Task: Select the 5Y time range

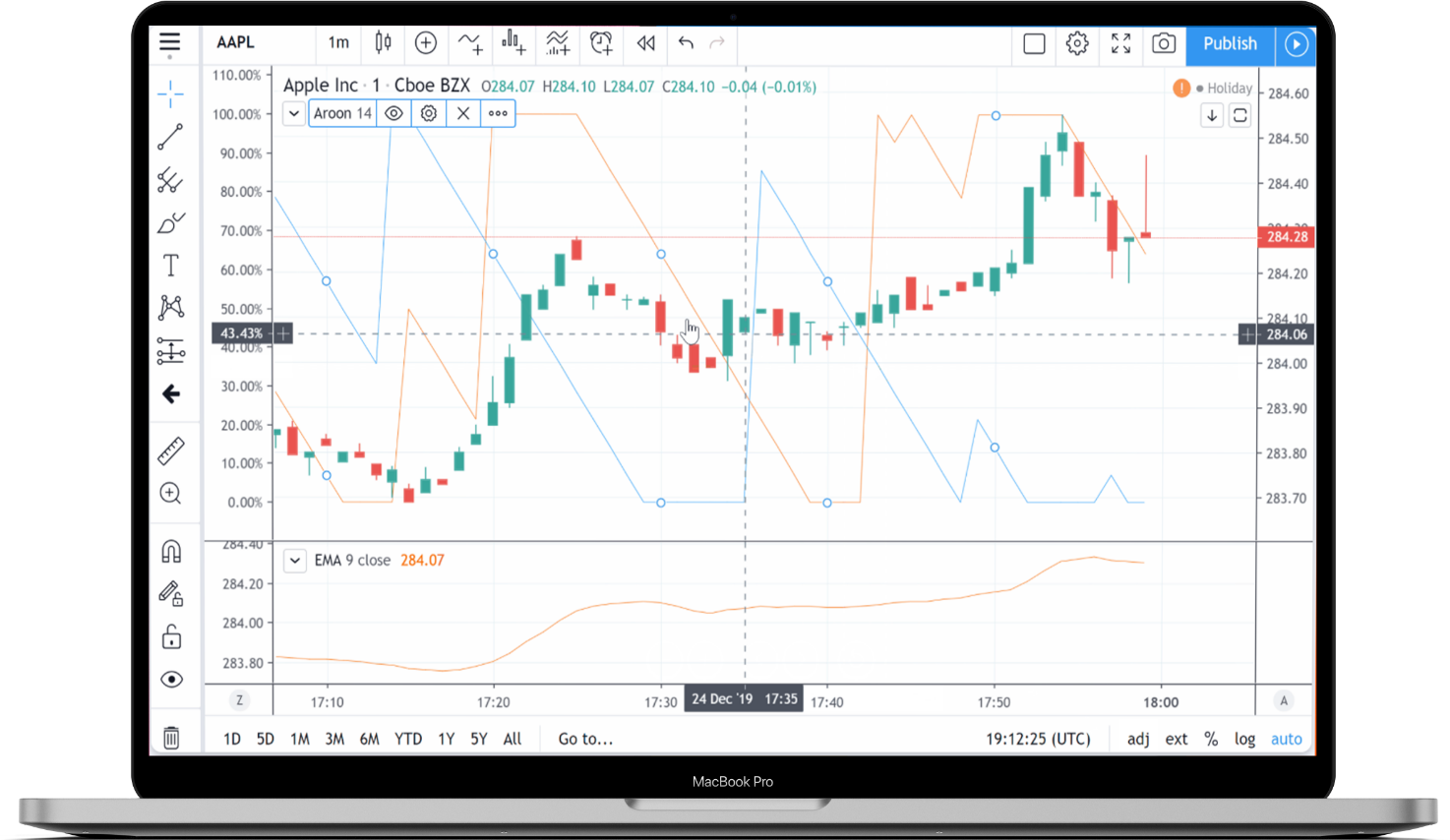Action: point(479,739)
